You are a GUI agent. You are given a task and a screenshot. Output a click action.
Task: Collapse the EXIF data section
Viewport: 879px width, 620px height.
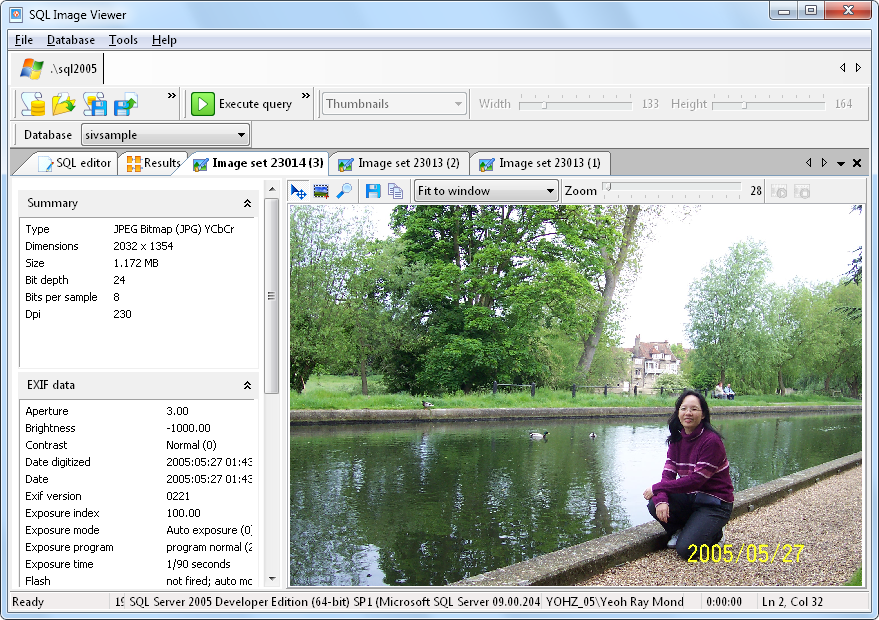tap(247, 385)
